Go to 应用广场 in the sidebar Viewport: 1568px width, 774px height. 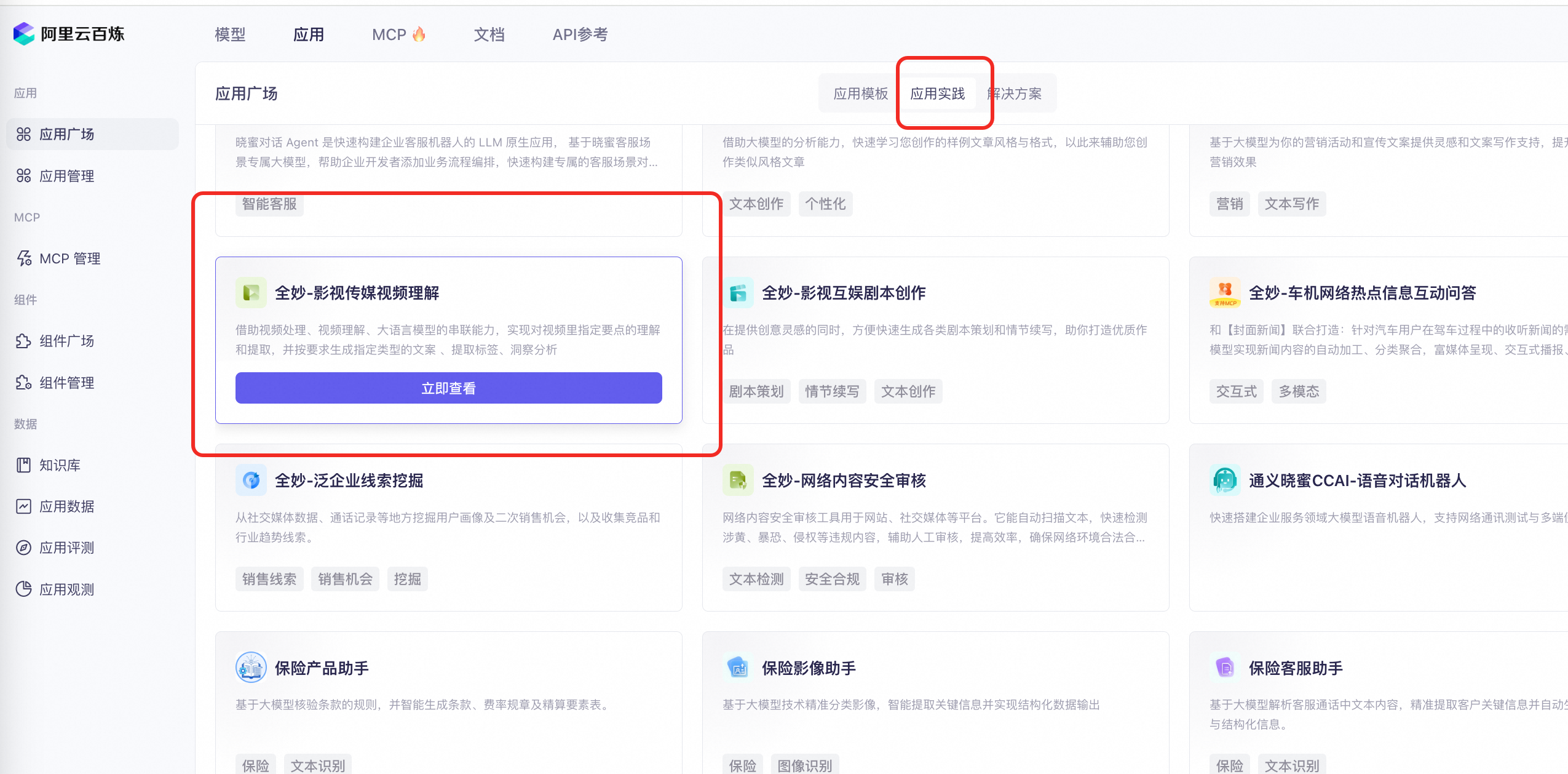pos(92,134)
